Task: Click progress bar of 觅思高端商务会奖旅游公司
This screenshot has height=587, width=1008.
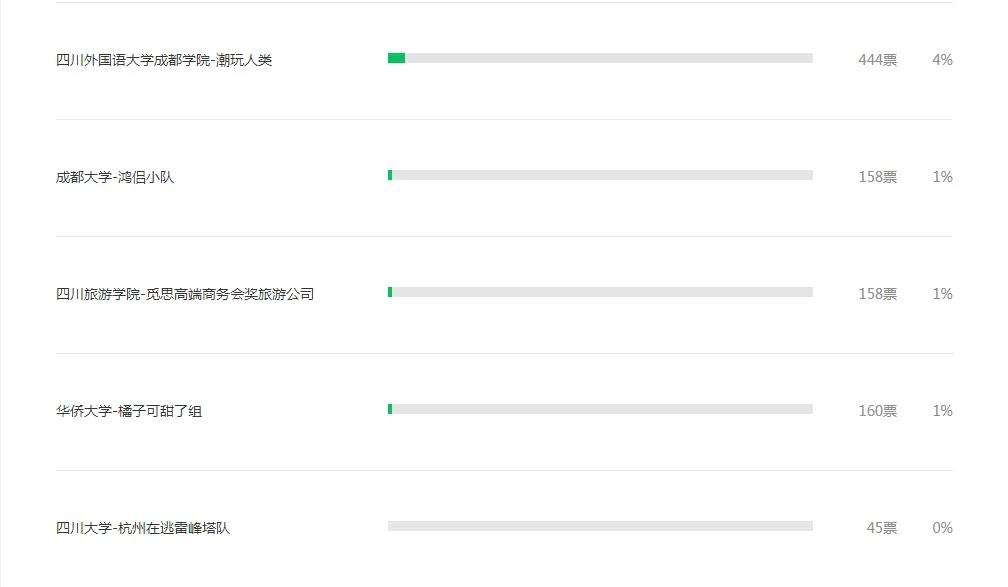Action: click(600, 292)
